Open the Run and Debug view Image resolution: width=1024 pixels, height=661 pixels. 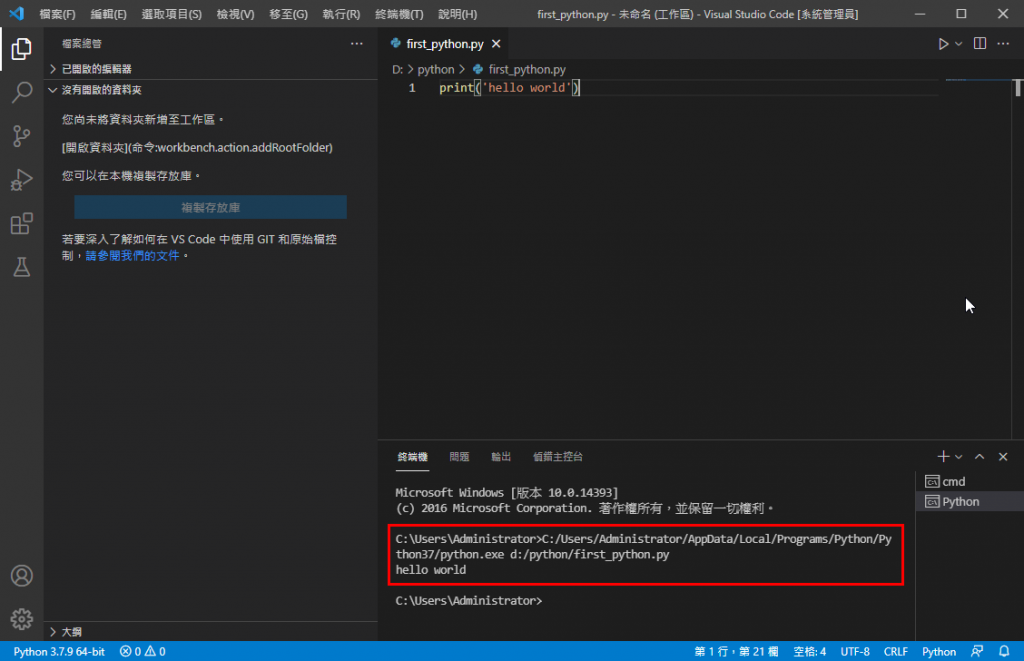pyautogui.click(x=22, y=180)
